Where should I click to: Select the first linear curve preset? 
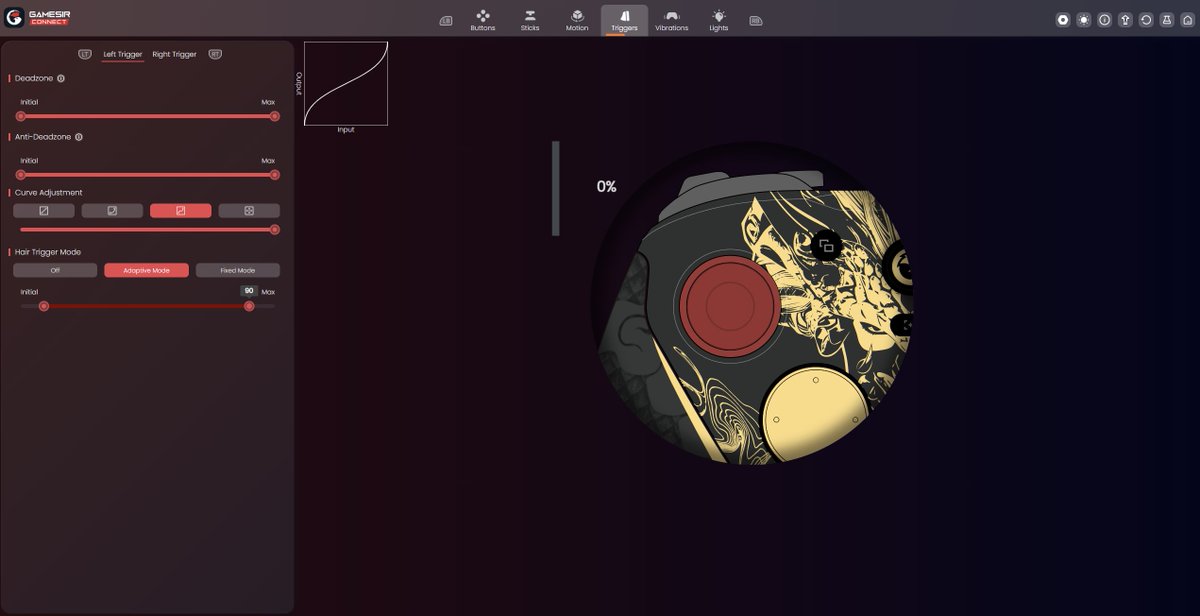click(x=44, y=211)
